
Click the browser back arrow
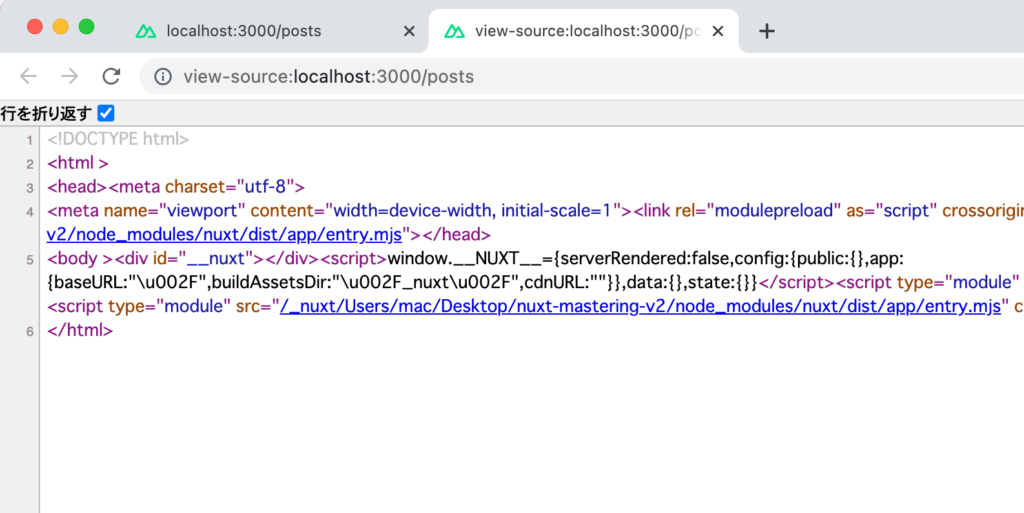point(28,77)
